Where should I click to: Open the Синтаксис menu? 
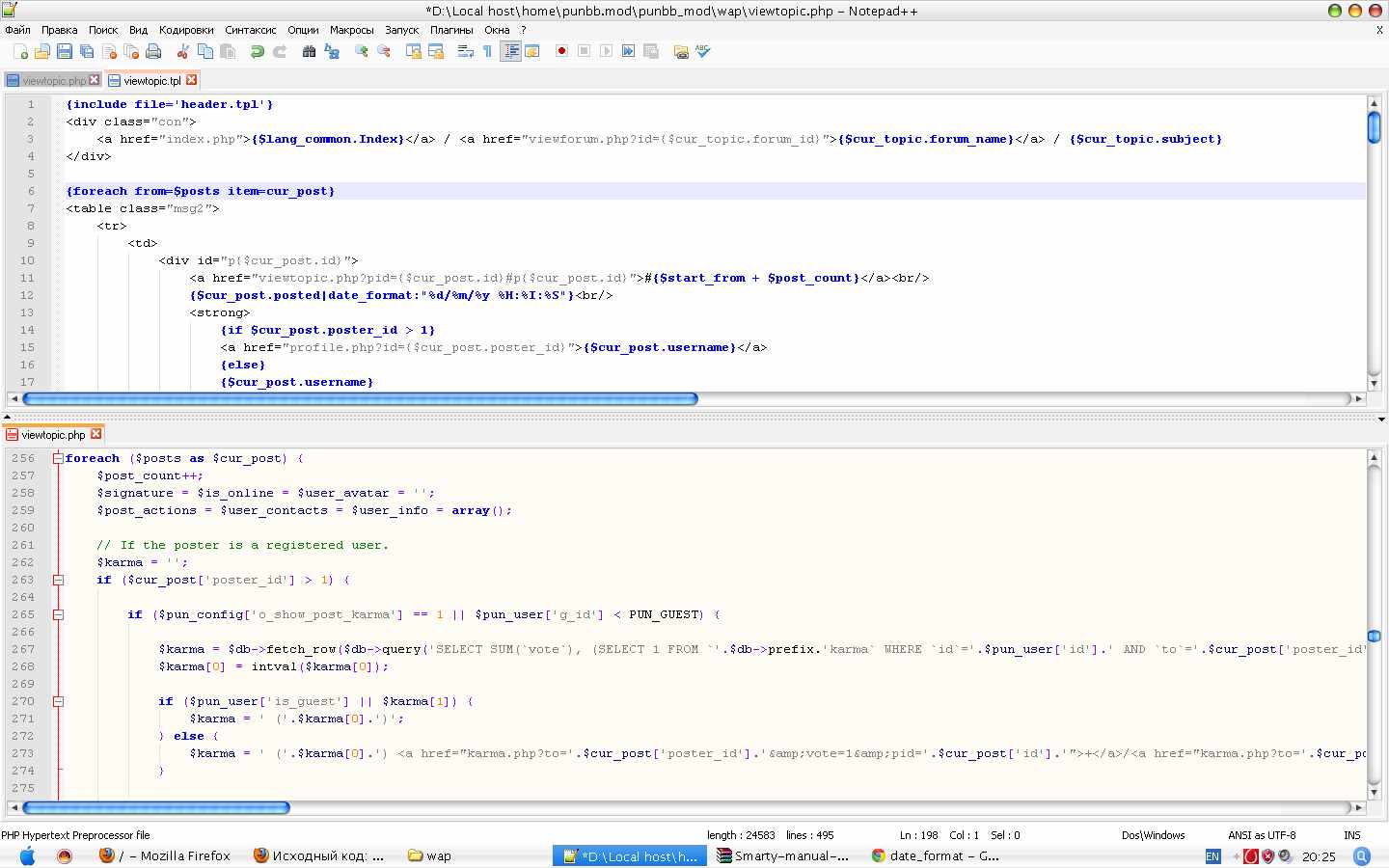click(x=250, y=30)
